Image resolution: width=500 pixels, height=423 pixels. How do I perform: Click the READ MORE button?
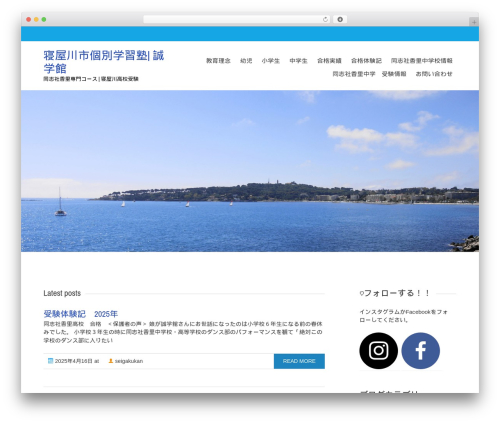[299, 361]
